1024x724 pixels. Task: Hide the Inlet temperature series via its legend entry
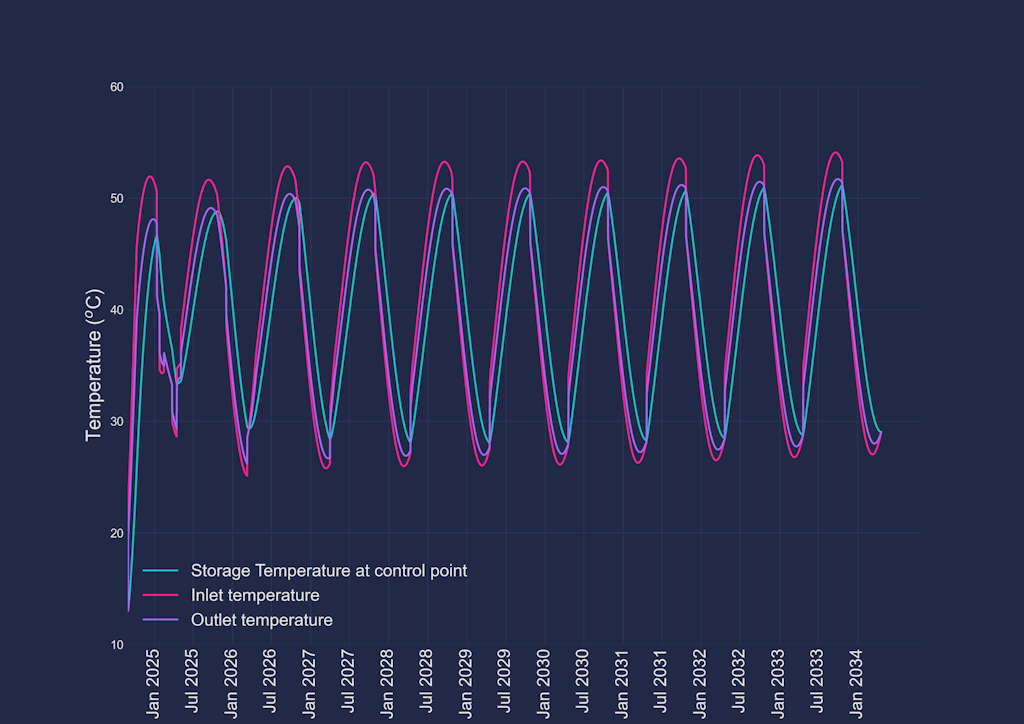255,595
